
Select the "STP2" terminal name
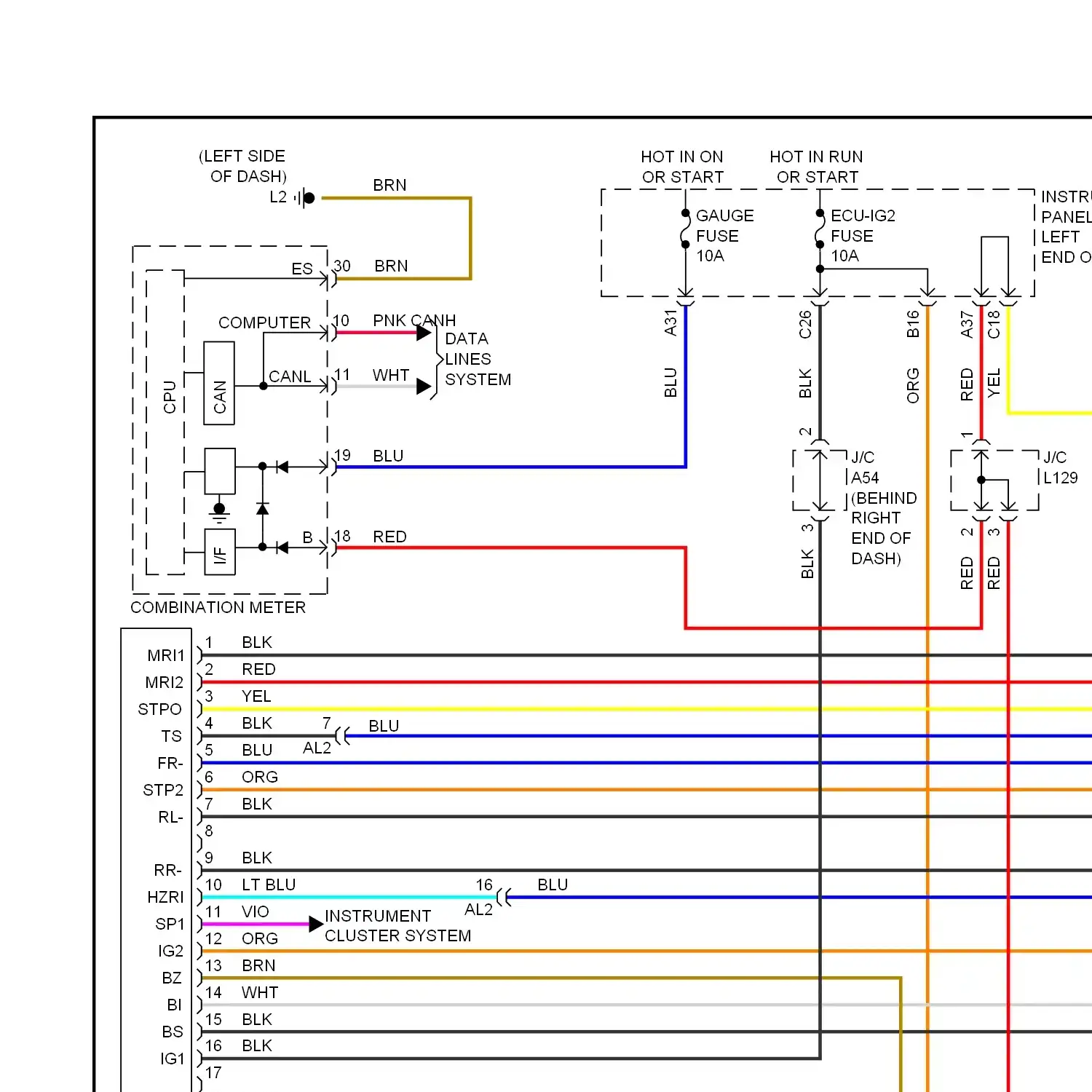click(163, 791)
